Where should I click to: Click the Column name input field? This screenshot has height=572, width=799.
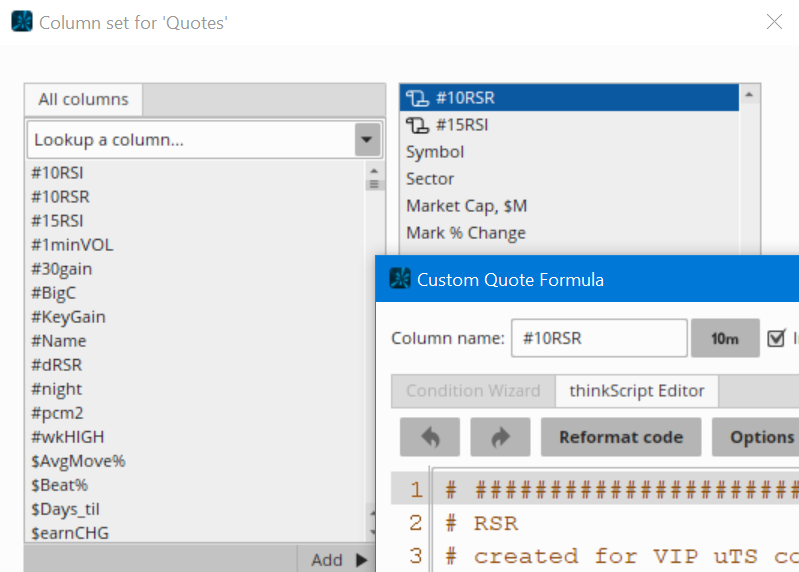(598, 338)
